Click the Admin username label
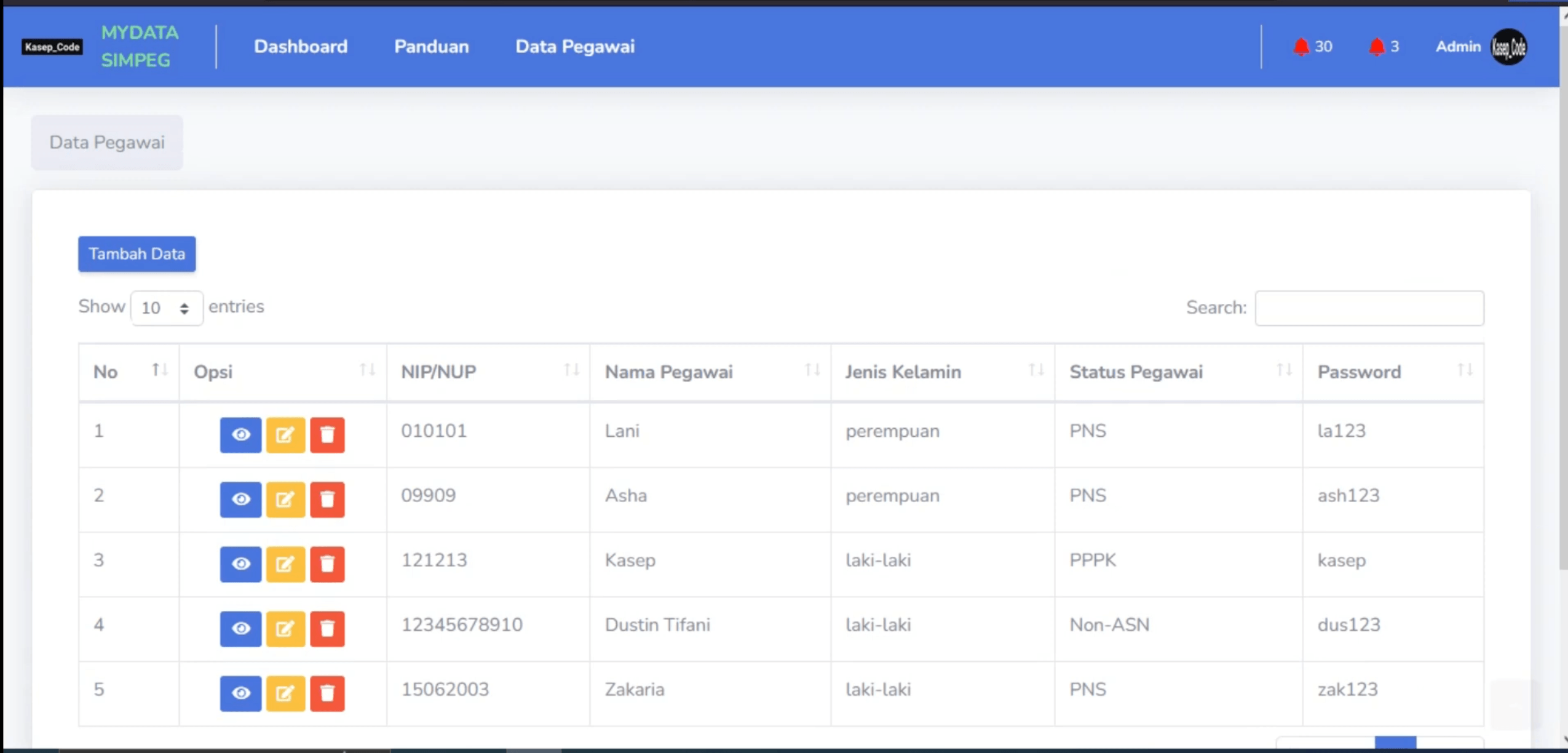1568x753 pixels. tap(1458, 47)
